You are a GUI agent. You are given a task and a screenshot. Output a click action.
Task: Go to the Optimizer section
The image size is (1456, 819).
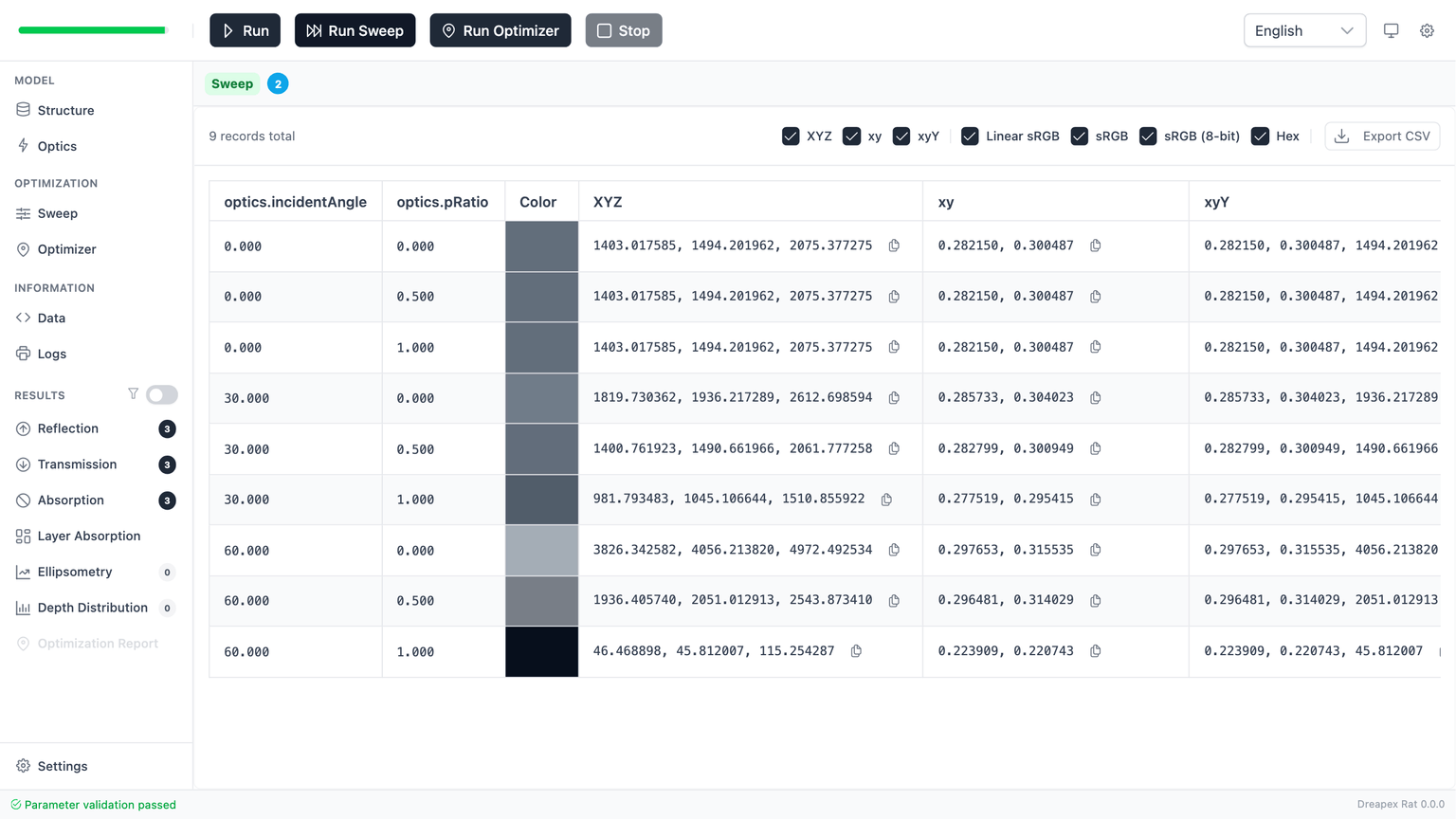click(66, 249)
